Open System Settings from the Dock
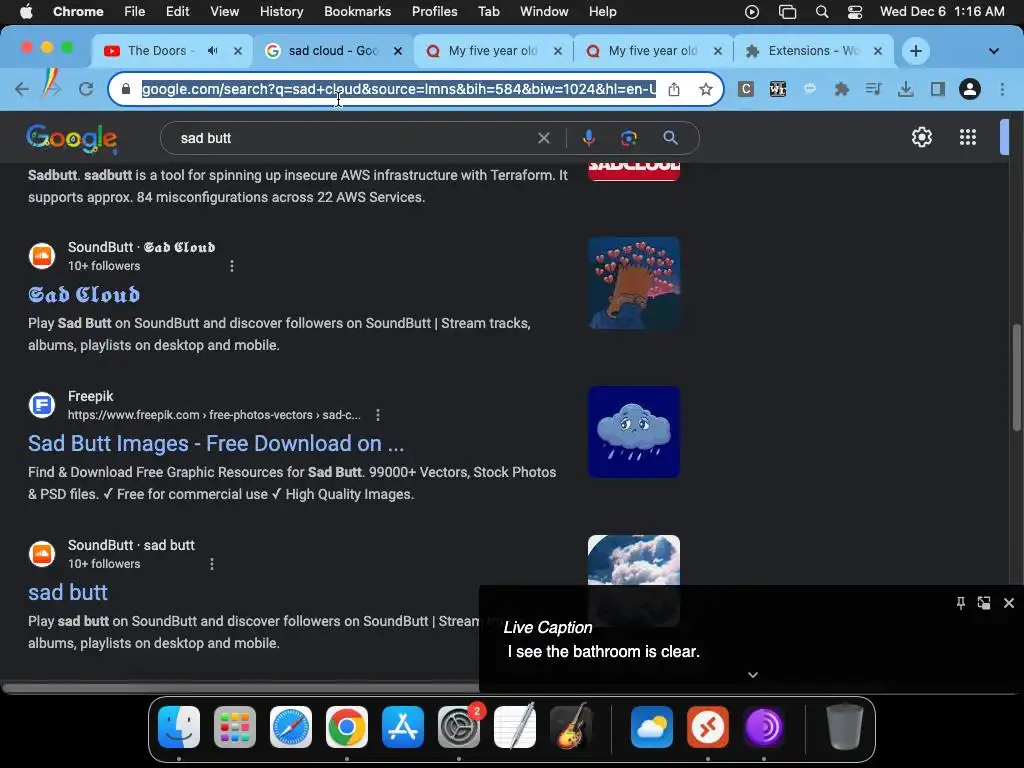Viewport: 1024px width, 768px height. (x=458, y=727)
